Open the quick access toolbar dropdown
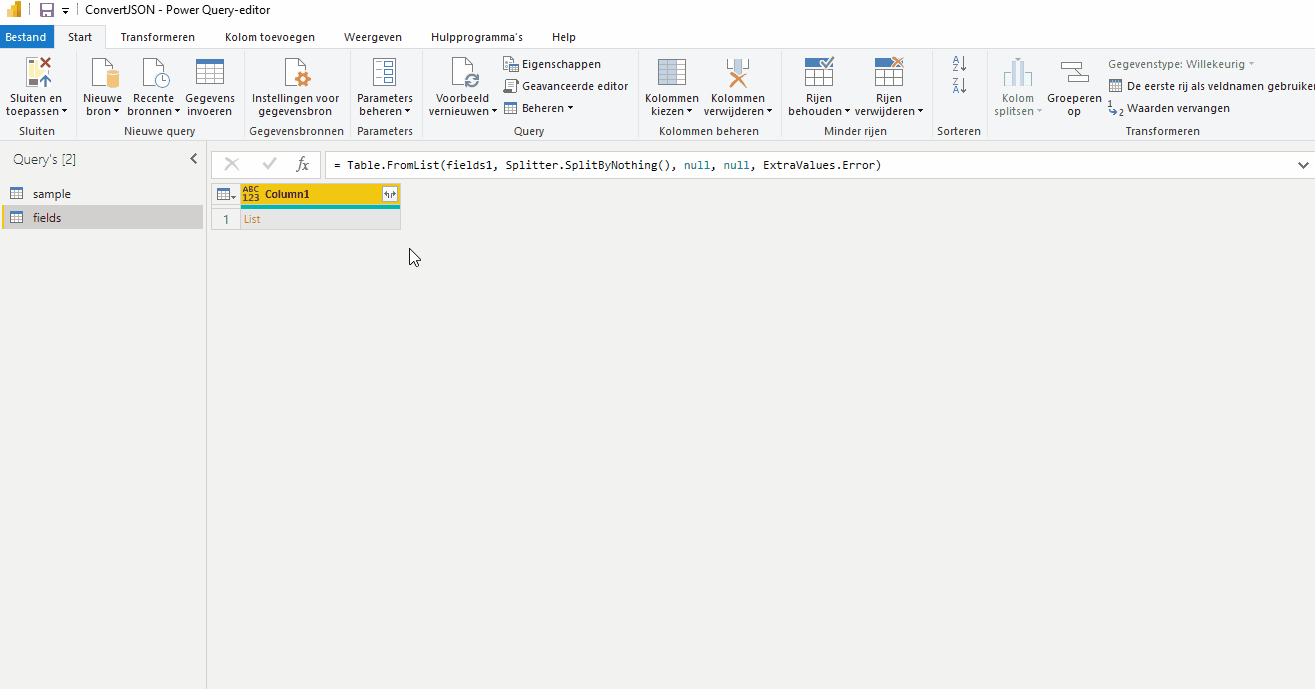Viewport: 1315px width, 689px height. coord(66,10)
